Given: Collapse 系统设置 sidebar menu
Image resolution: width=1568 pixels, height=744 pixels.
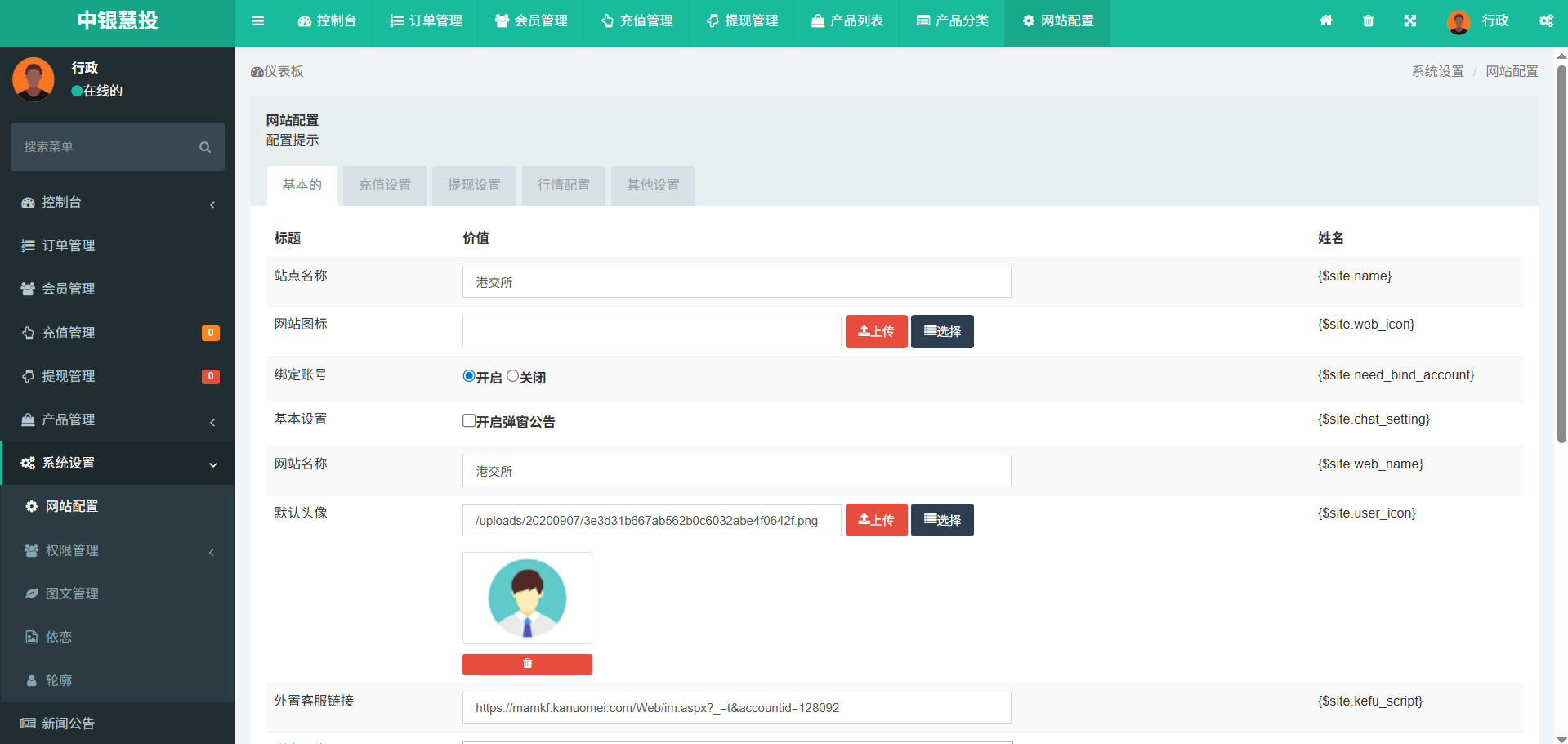Looking at the screenshot, I should (118, 463).
